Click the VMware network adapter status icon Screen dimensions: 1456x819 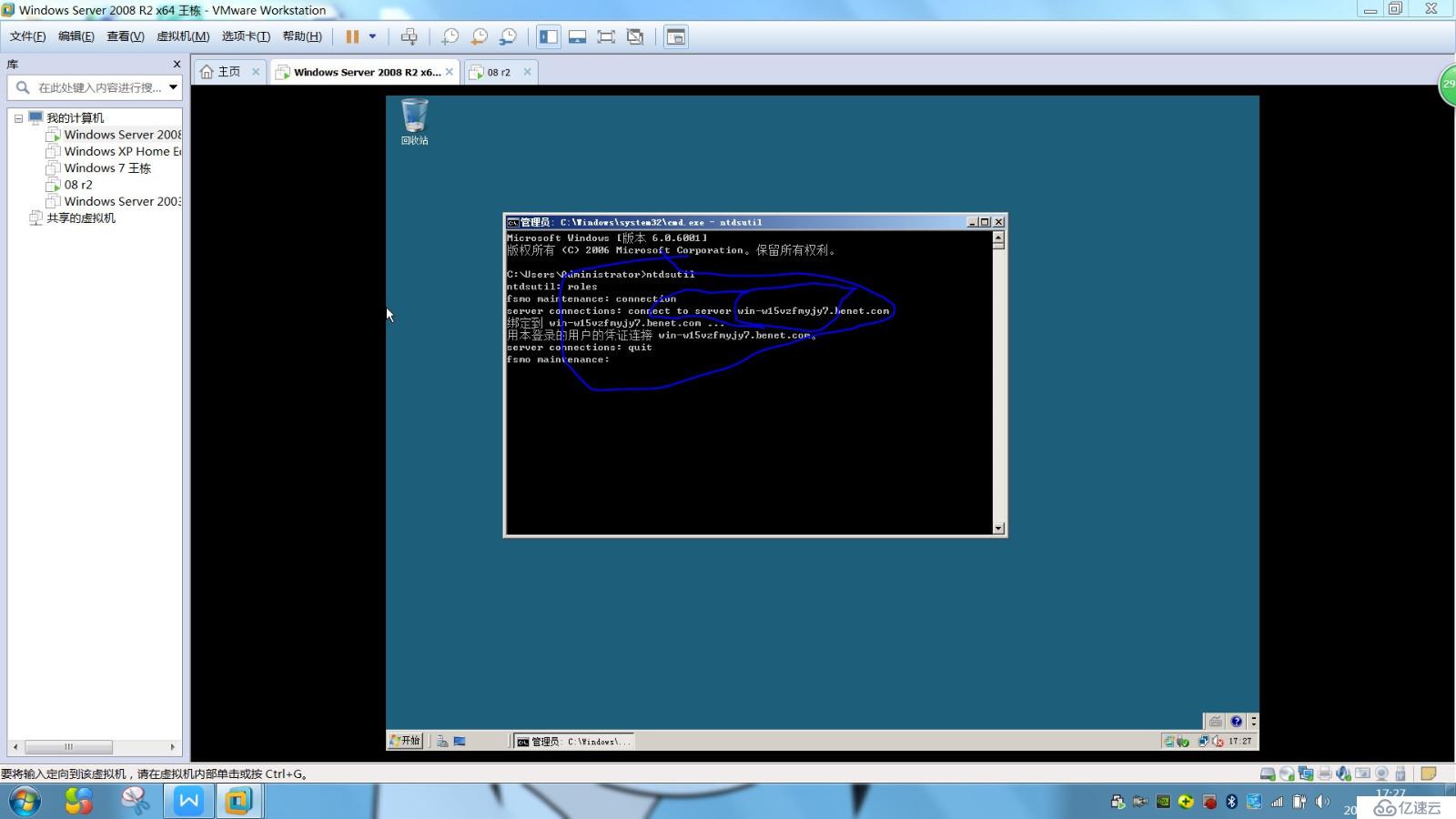coord(1306,773)
